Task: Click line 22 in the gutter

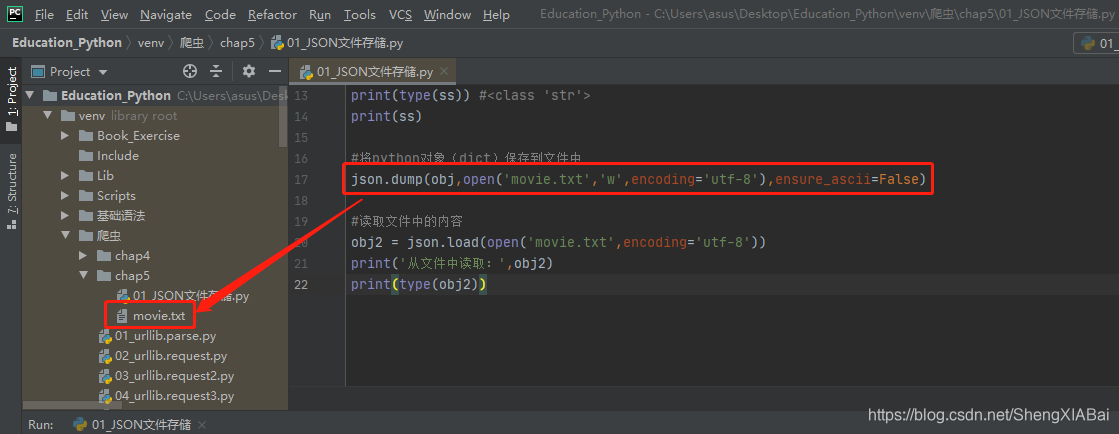Action: [301, 284]
